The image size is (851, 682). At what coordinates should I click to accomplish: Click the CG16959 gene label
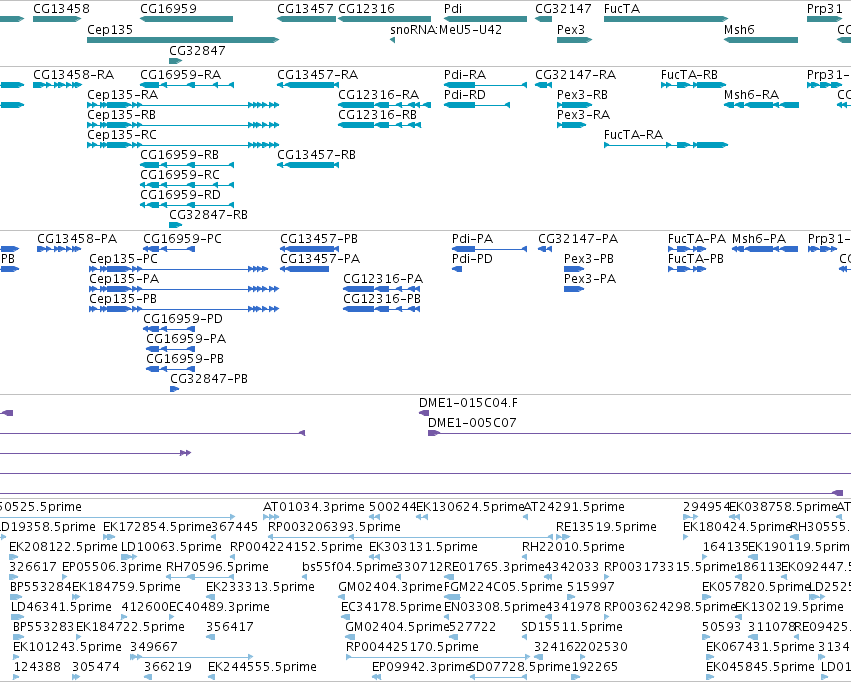[168, 9]
